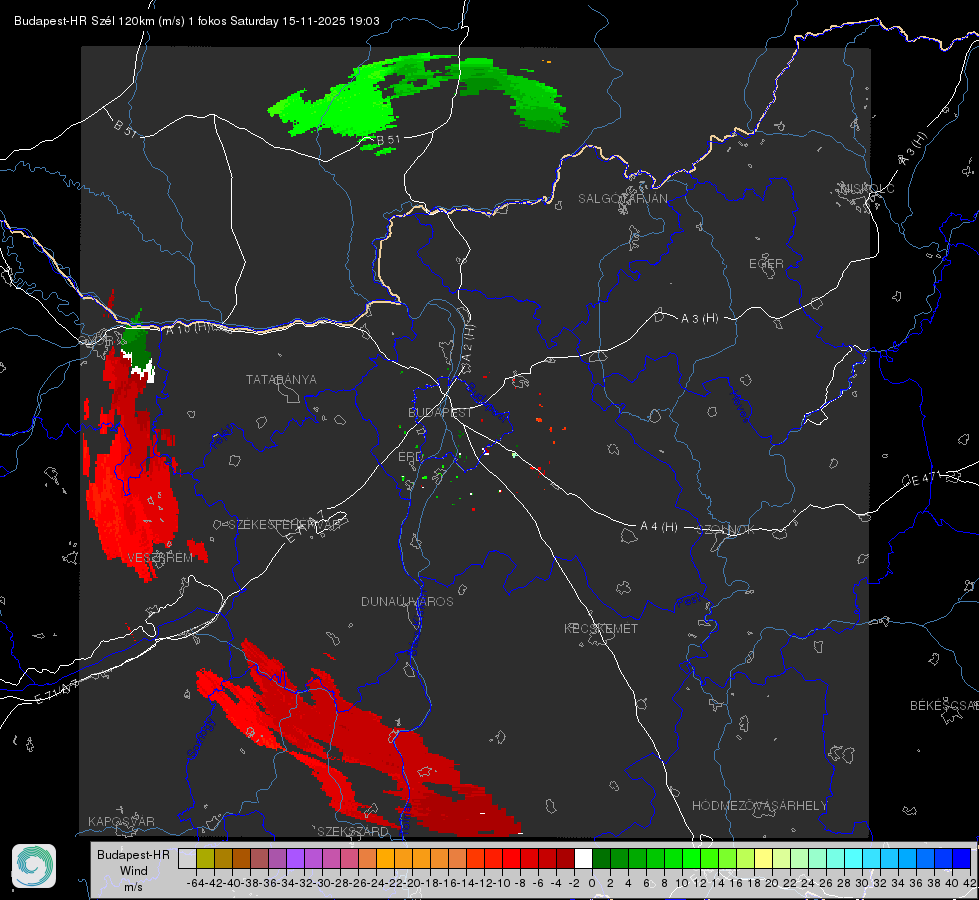The width and height of the screenshot is (979, 900).
Task: Pick the violet swatch between -34 and -32
Action: (x=295, y=858)
